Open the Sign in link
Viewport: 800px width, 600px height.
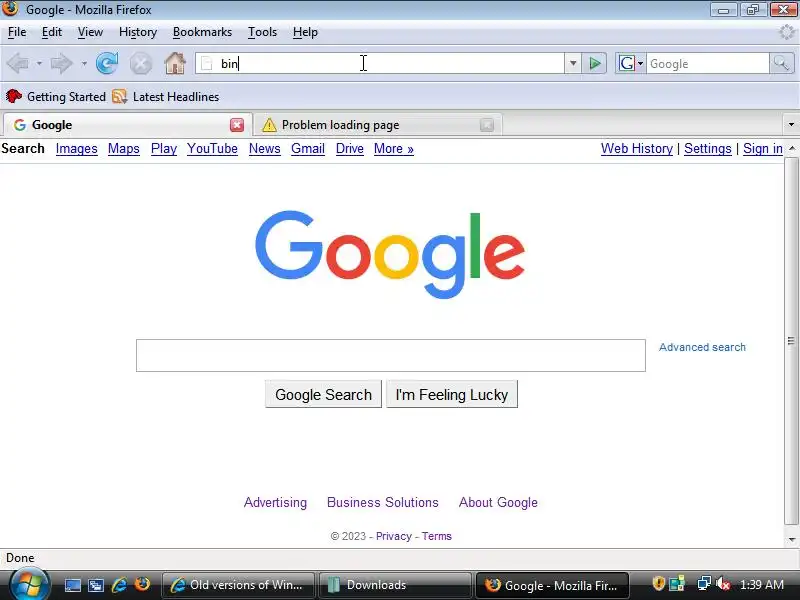[x=762, y=148]
